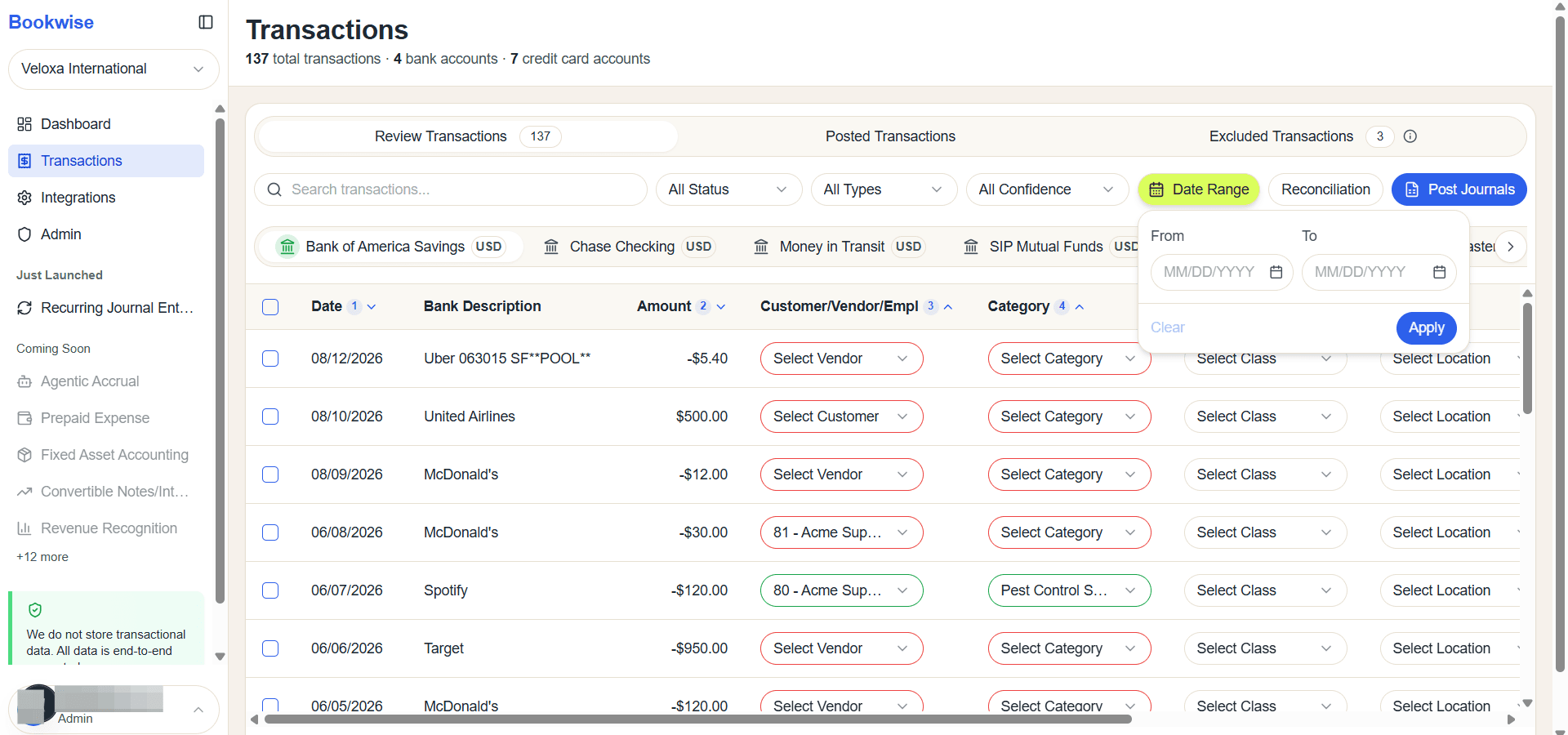The height and width of the screenshot is (735, 1568).
Task: Click the Bank of America Savings bank icon
Action: pyautogui.click(x=287, y=247)
